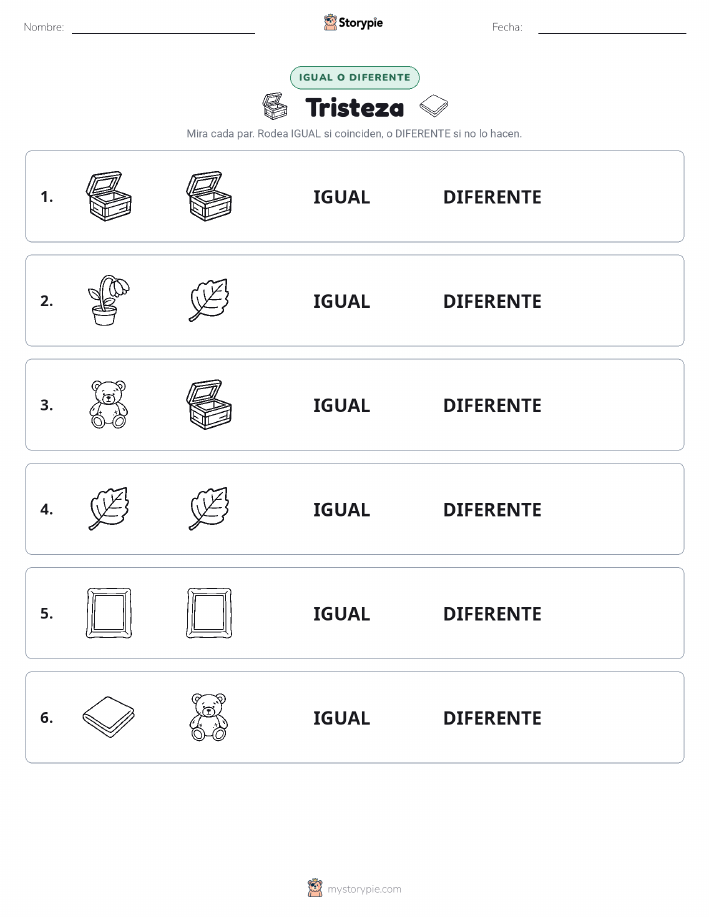Click the first picture frame in row 5
This screenshot has height=917, width=709.
tap(109, 612)
